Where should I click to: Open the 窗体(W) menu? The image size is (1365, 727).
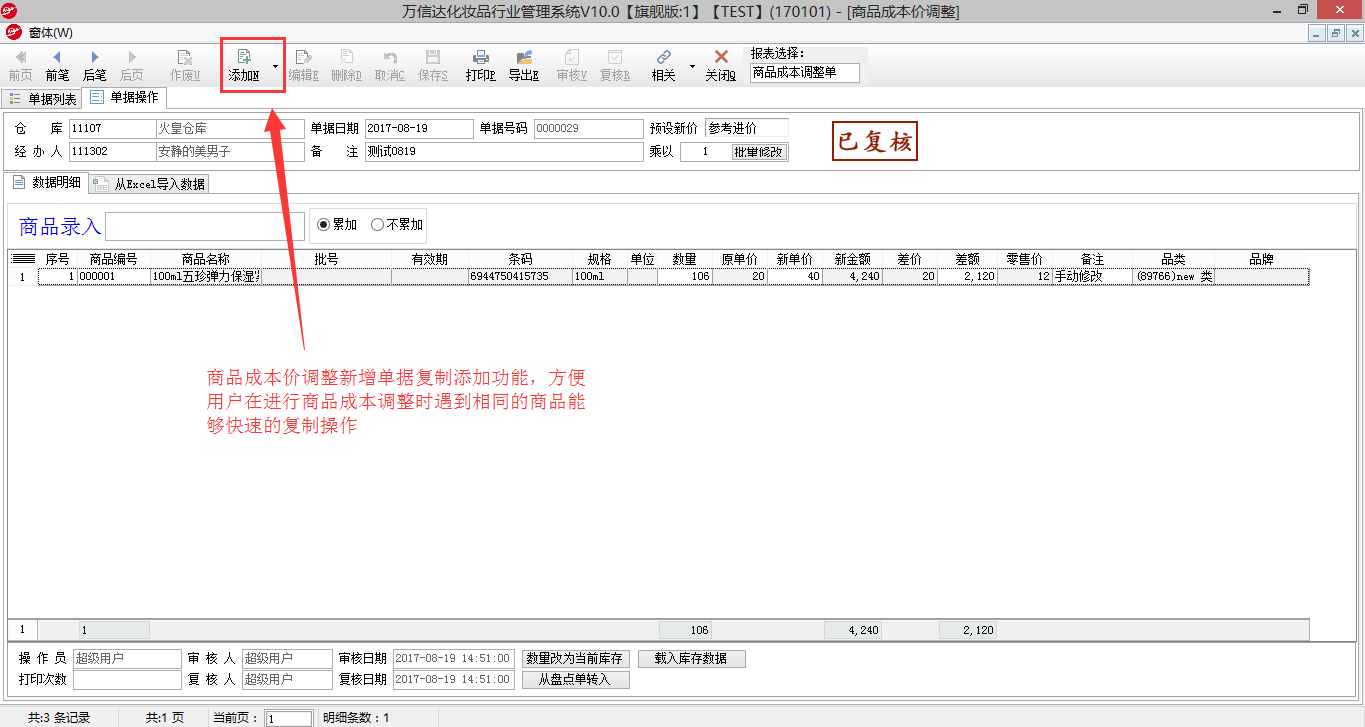coord(50,33)
